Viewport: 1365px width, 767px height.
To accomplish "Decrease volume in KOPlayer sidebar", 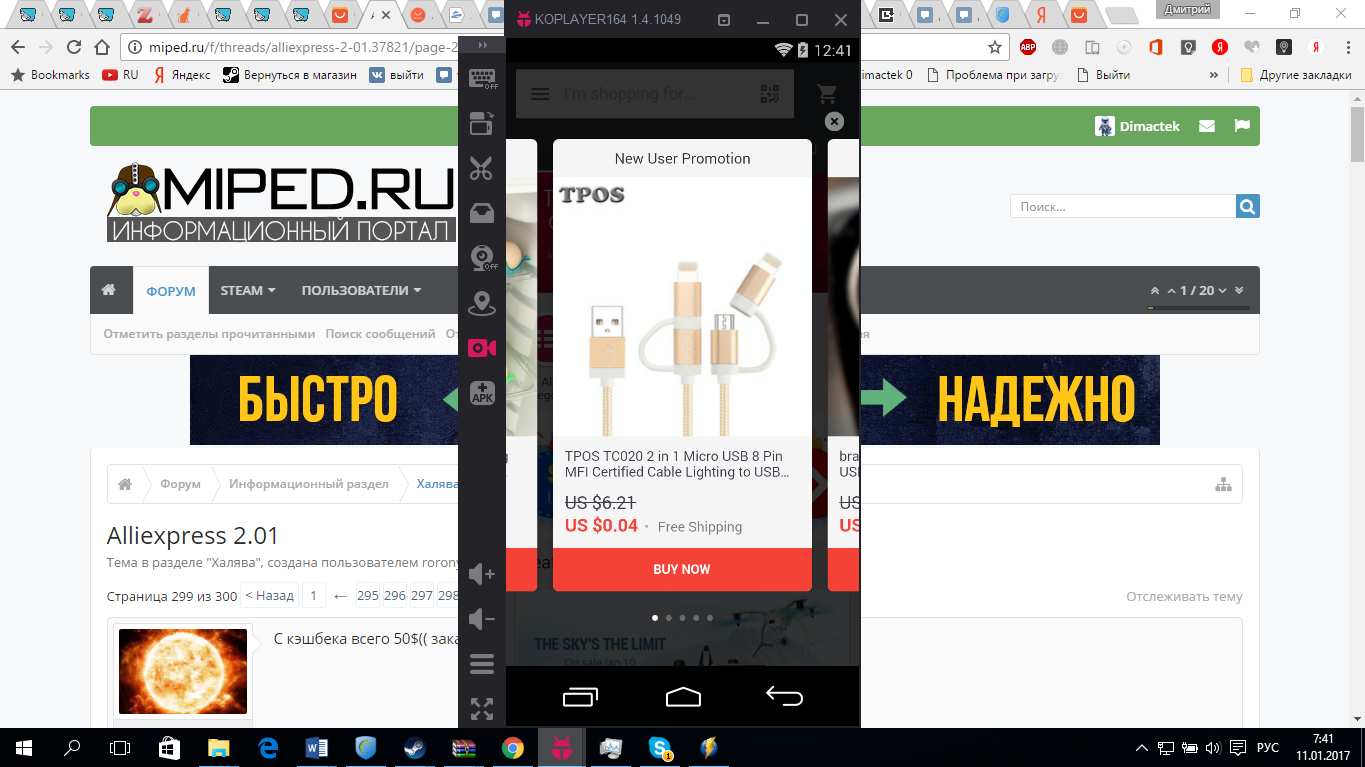I will click(x=482, y=618).
